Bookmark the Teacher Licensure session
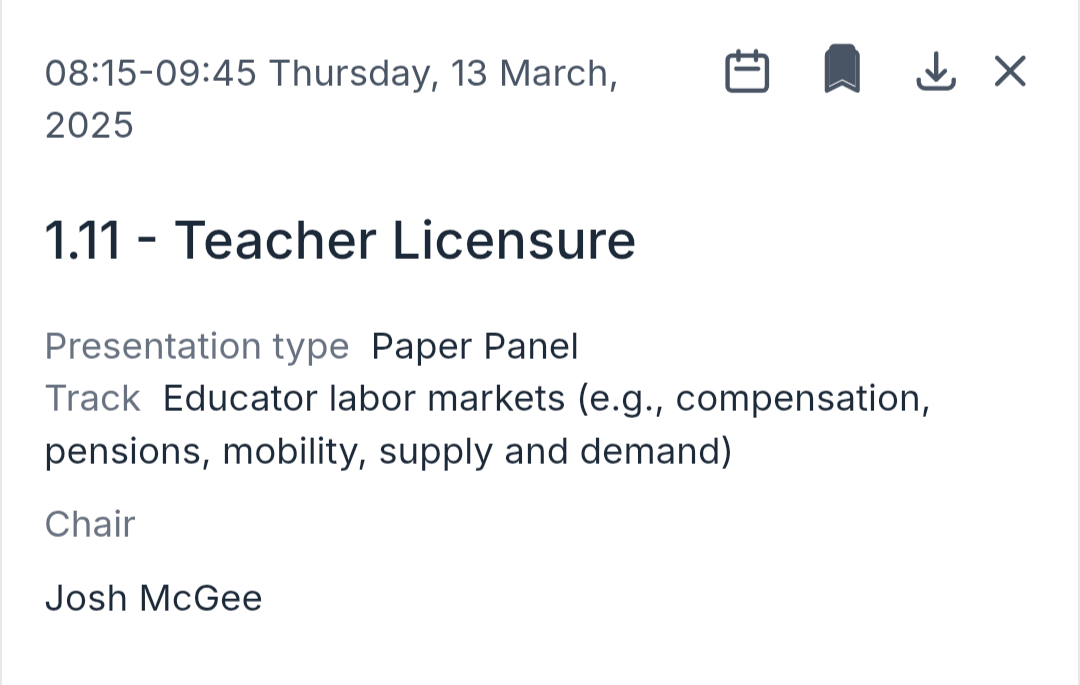 (841, 71)
